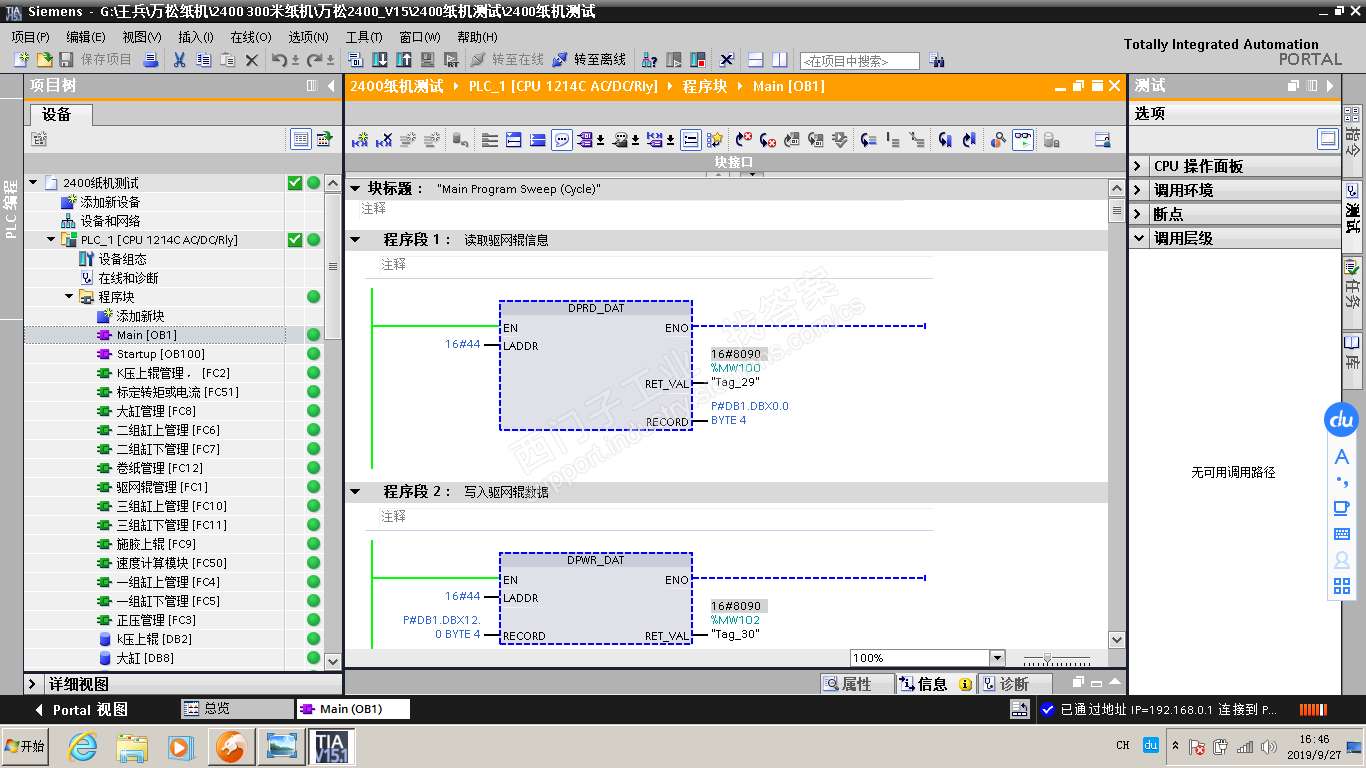Click the print icon in main toolbar

(151, 60)
